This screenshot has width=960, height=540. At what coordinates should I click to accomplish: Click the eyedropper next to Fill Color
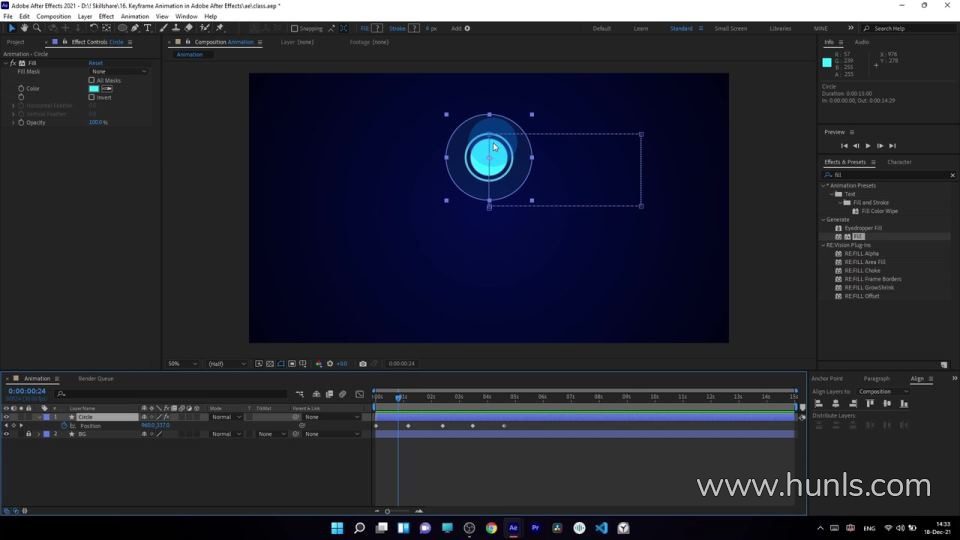[107, 88]
